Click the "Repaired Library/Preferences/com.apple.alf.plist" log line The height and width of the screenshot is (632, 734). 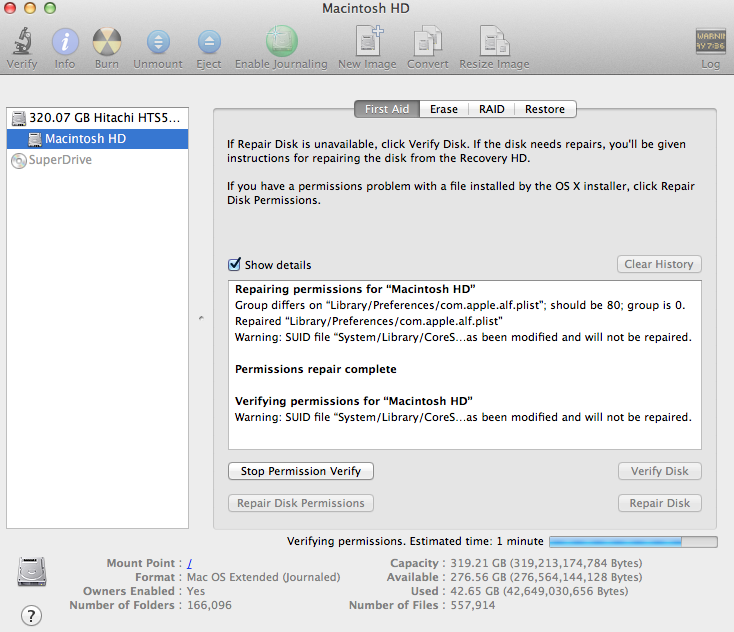[368, 321]
